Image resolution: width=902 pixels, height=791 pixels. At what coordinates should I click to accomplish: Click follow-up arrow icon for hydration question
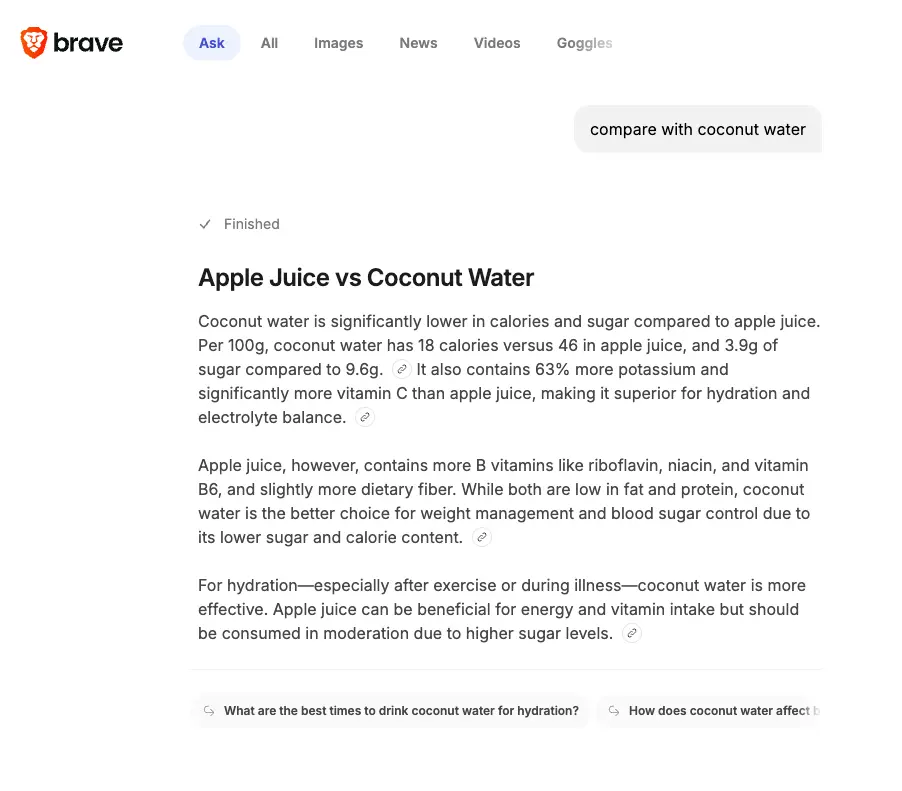pos(209,711)
